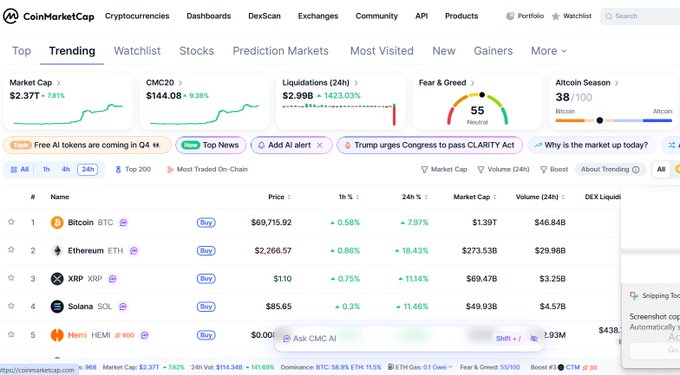The width and height of the screenshot is (680, 375).
Task: Click the CTM boost coin in ticker bar
Action: point(561,367)
